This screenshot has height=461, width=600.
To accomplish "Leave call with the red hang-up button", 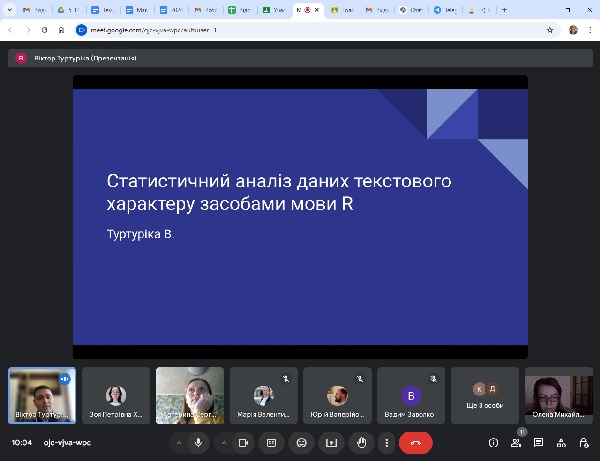I will click(415, 442).
